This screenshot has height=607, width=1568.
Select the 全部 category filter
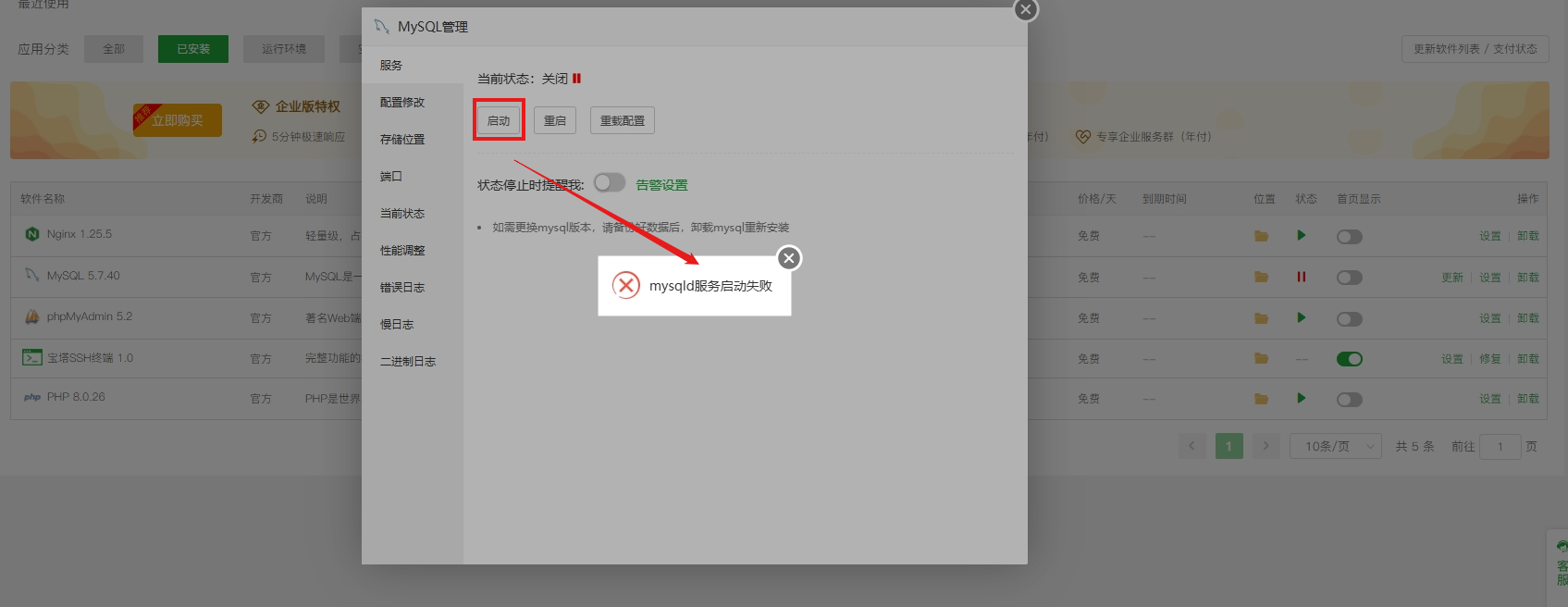coord(114,49)
